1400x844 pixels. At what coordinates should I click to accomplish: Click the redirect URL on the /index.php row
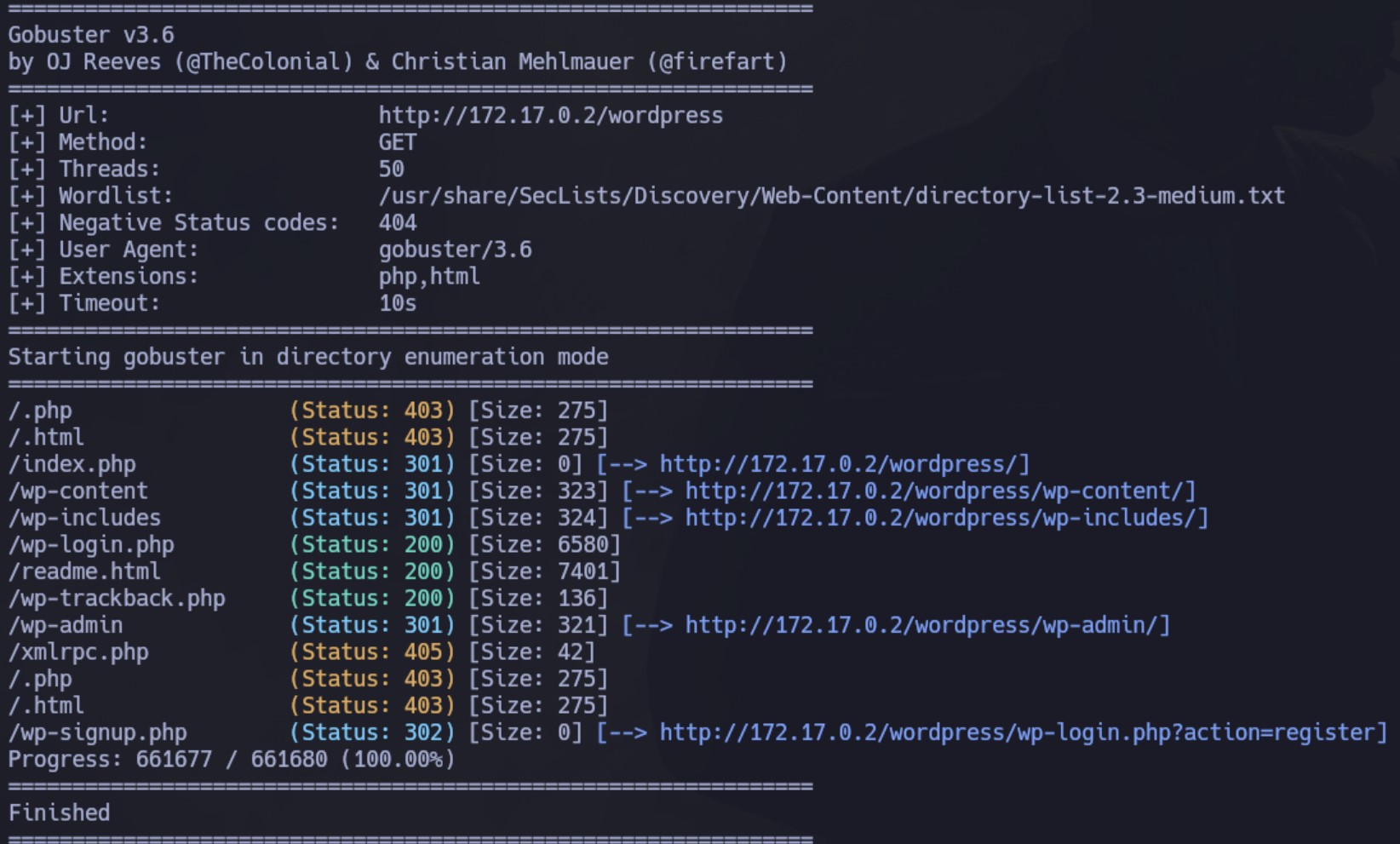coord(839,464)
